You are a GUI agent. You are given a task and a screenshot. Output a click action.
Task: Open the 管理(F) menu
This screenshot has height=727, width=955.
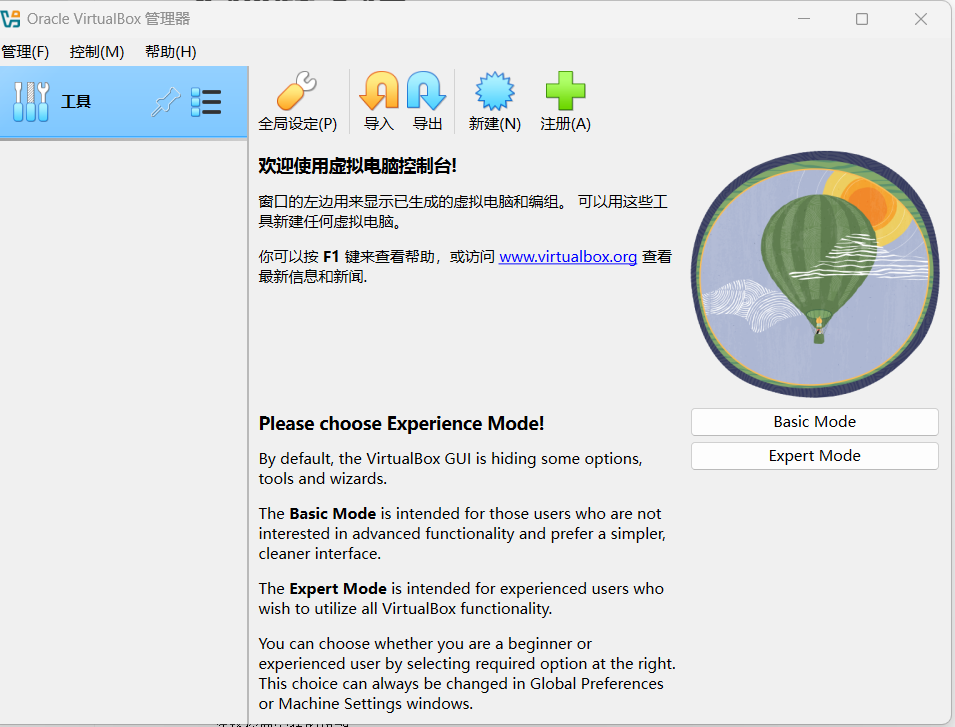(25, 52)
